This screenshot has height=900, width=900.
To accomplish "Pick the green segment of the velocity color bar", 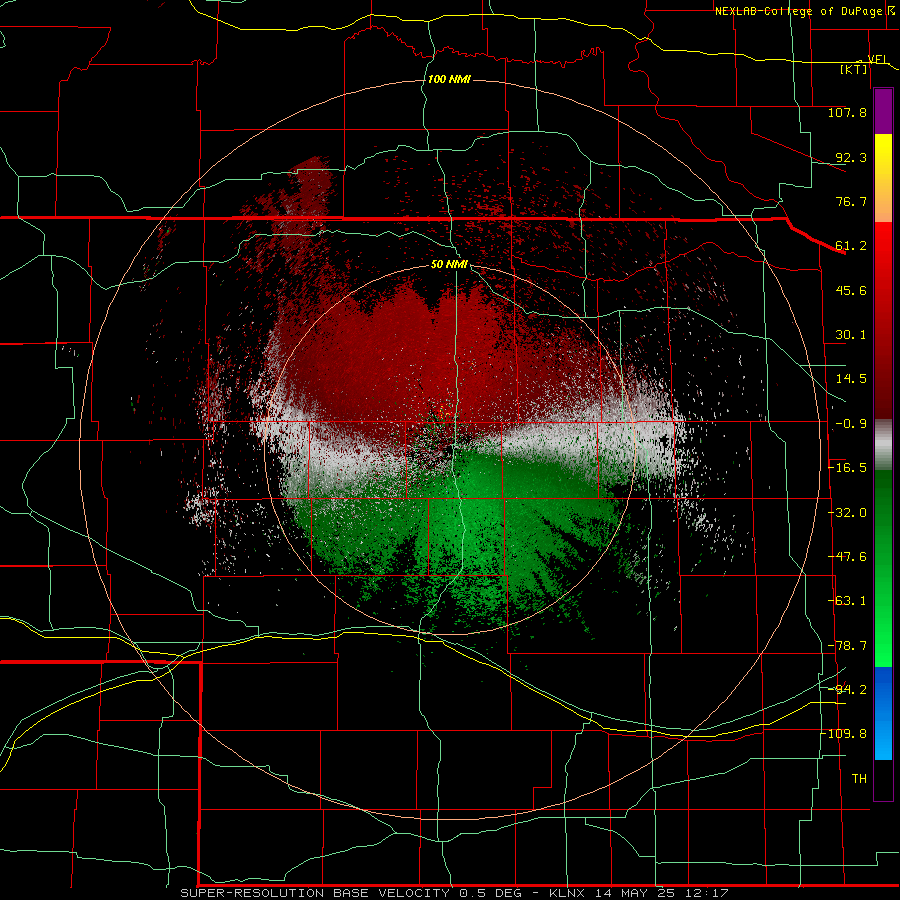I will click(x=883, y=569).
